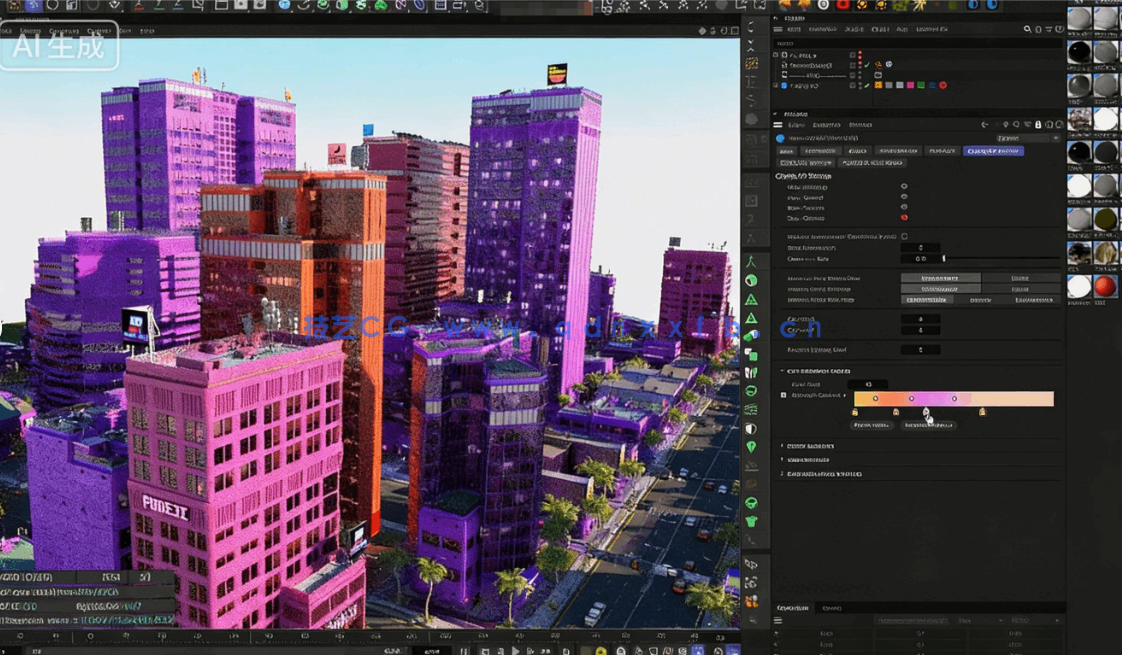The width and height of the screenshot is (1122, 655).
Task: Switch to the highlighted blue tab in Attribute Manager
Action: 995,151
